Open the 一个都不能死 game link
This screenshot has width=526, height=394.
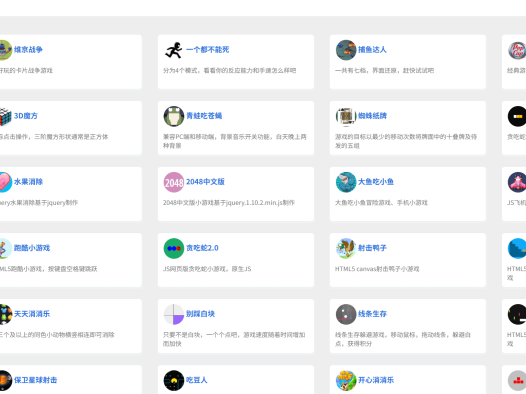208,50
